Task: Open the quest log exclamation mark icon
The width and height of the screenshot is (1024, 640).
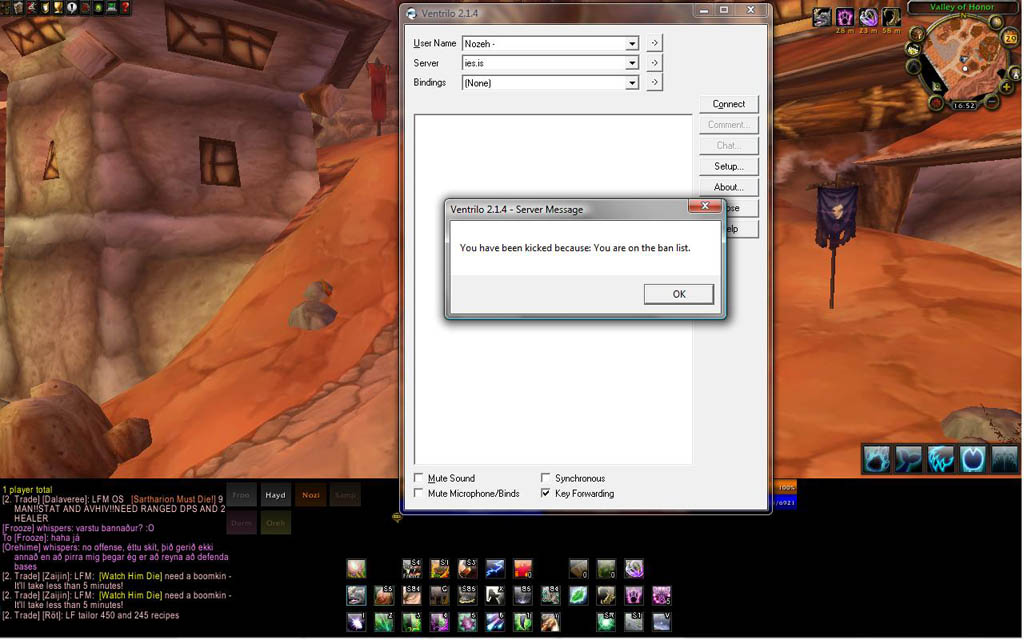Action: pos(72,8)
